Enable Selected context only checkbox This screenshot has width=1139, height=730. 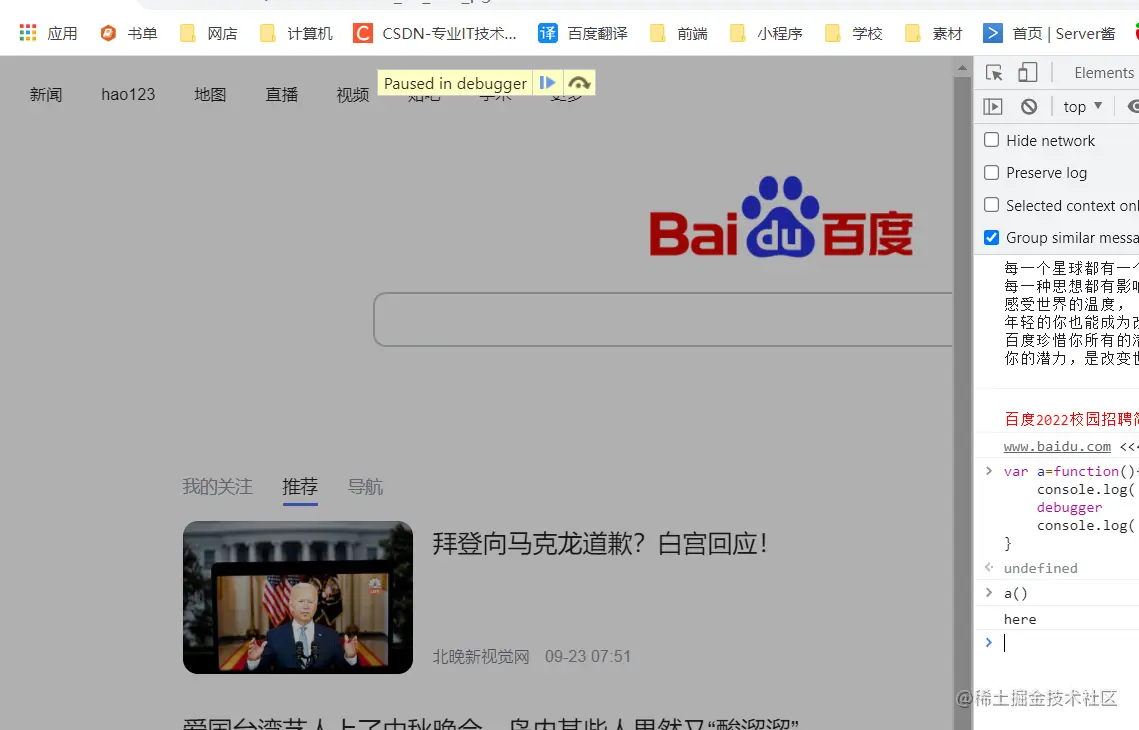coord(992,204)
